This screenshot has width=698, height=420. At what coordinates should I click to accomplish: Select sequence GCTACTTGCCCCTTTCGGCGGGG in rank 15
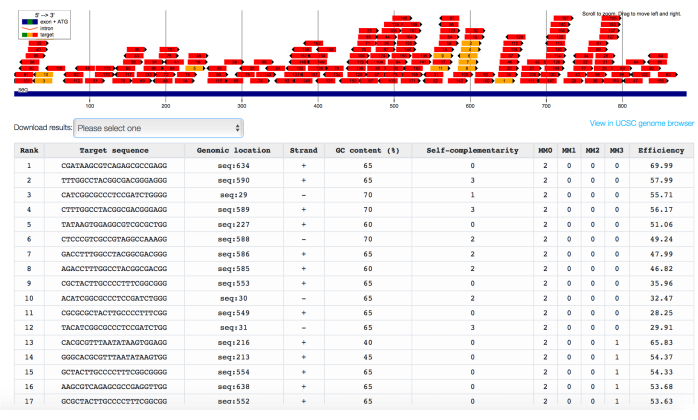[114, 372]
